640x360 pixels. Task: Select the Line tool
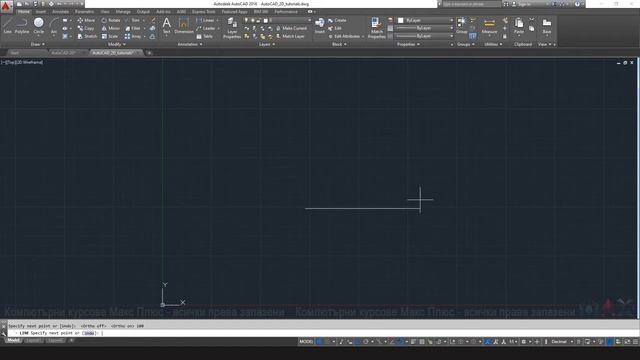point(7,25)
